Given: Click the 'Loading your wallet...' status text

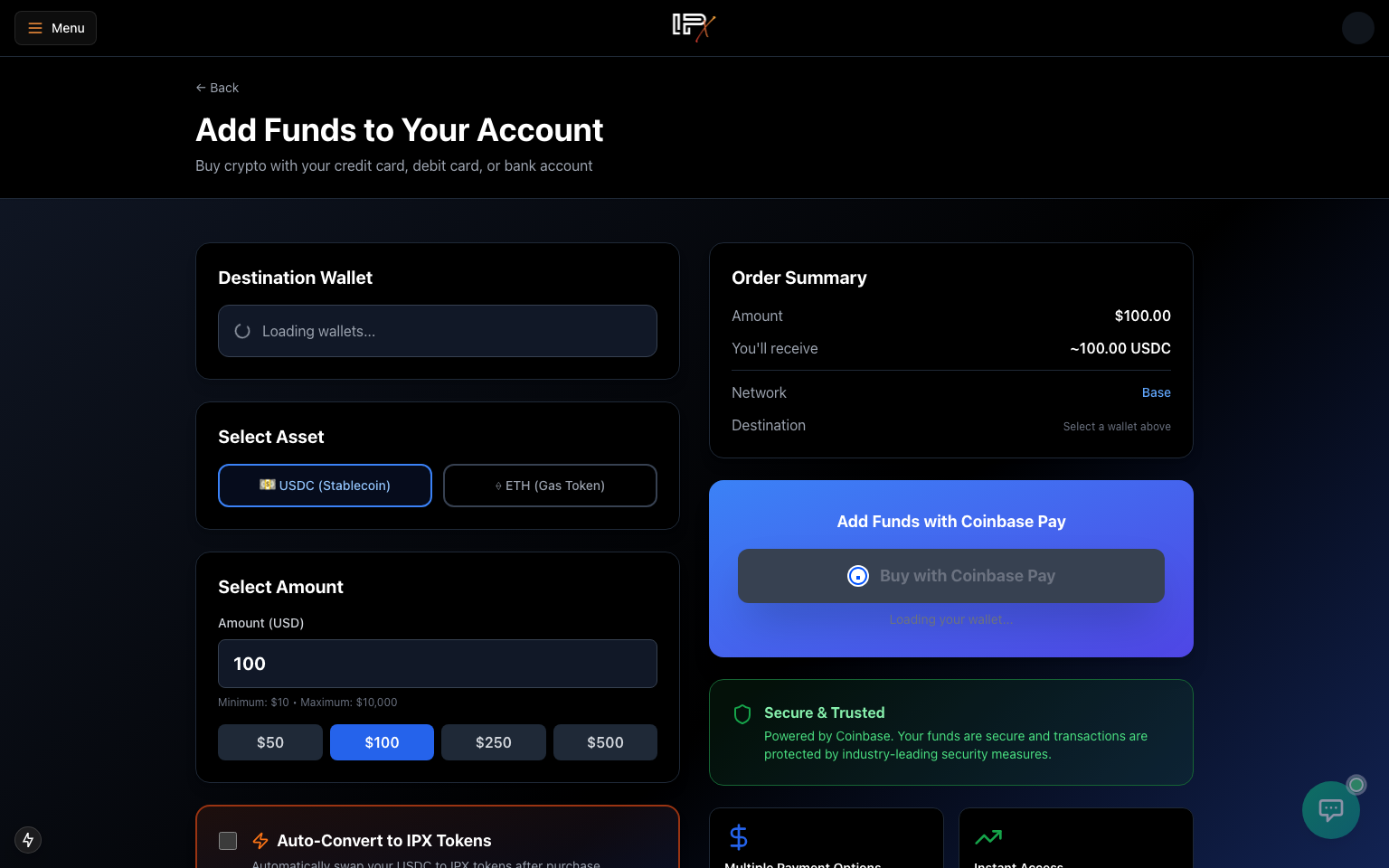Looking at the screenshot, I should click(951, 619).
